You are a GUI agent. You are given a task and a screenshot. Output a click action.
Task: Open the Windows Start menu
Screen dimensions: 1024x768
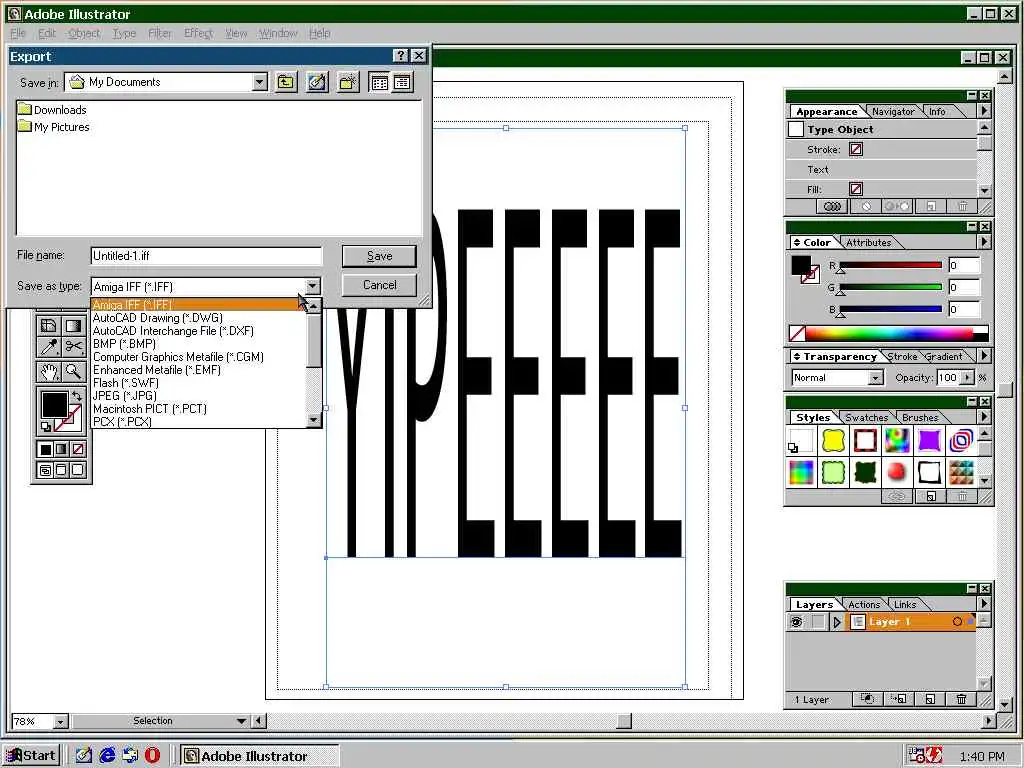(x=31, y=756)
